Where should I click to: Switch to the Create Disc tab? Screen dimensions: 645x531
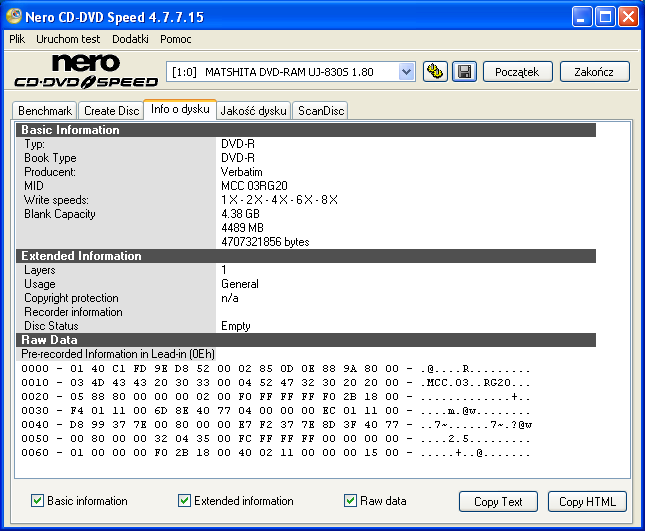pyautogui.click(x=111, y=111)
